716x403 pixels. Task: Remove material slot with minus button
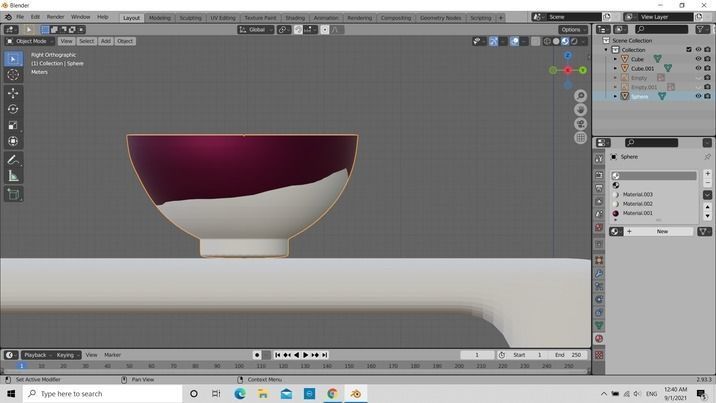tap(707, 183)
